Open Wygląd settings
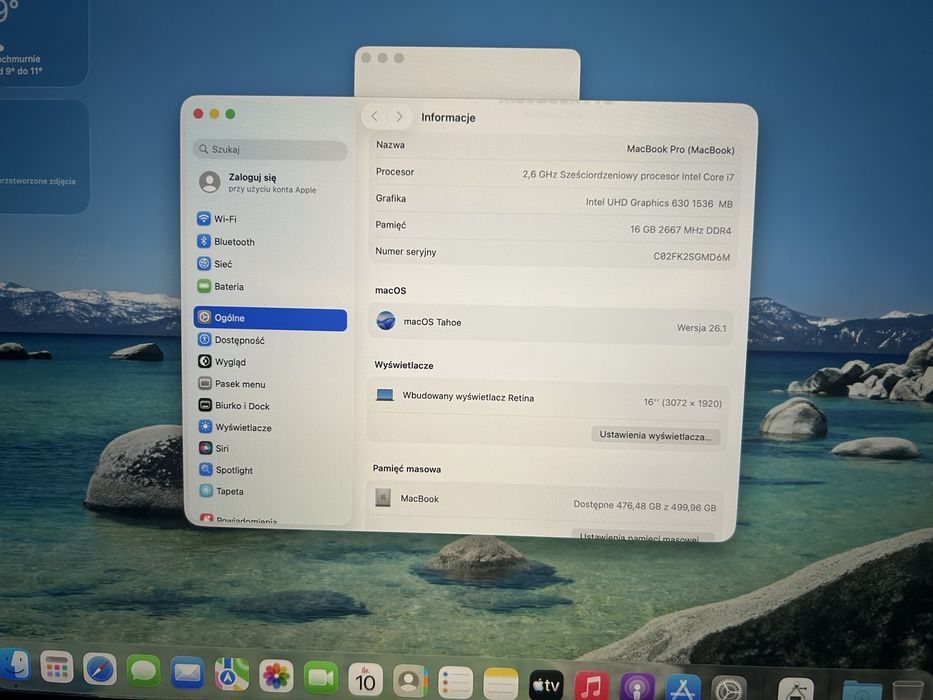 pos(222,361)
